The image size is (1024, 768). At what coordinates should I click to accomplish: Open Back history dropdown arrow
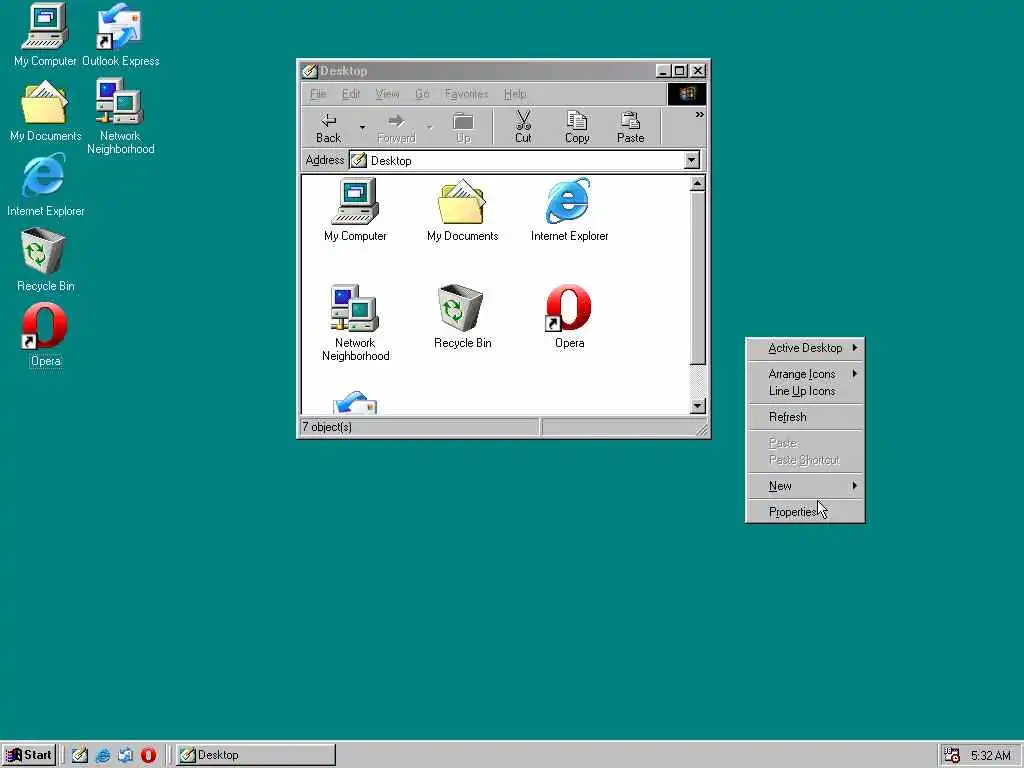[x=362, y=127]
